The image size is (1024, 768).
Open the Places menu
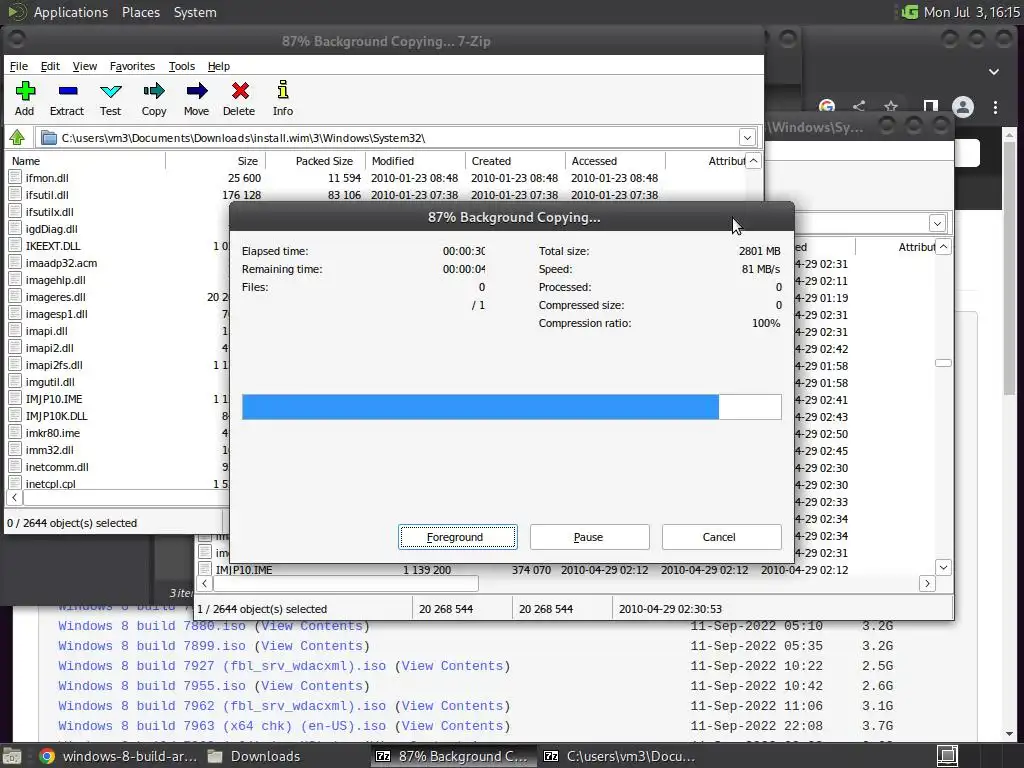[140, 12]
